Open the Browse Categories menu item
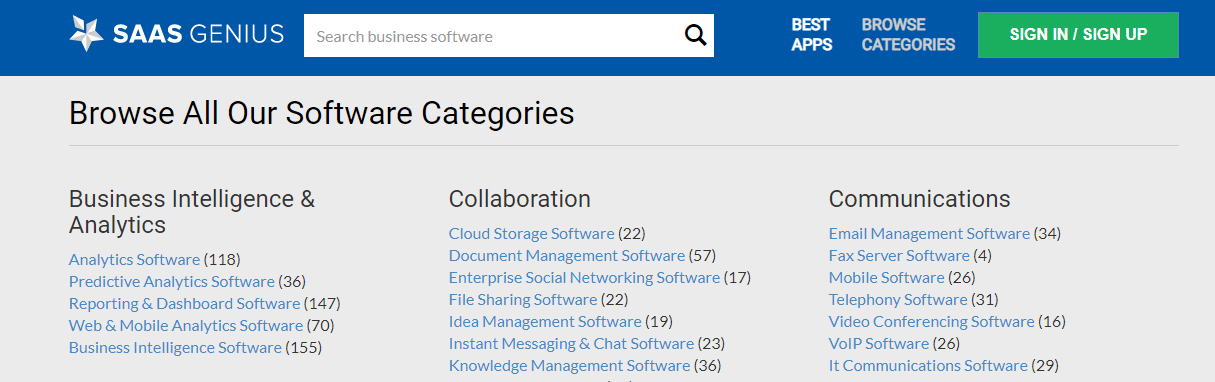 908,35
